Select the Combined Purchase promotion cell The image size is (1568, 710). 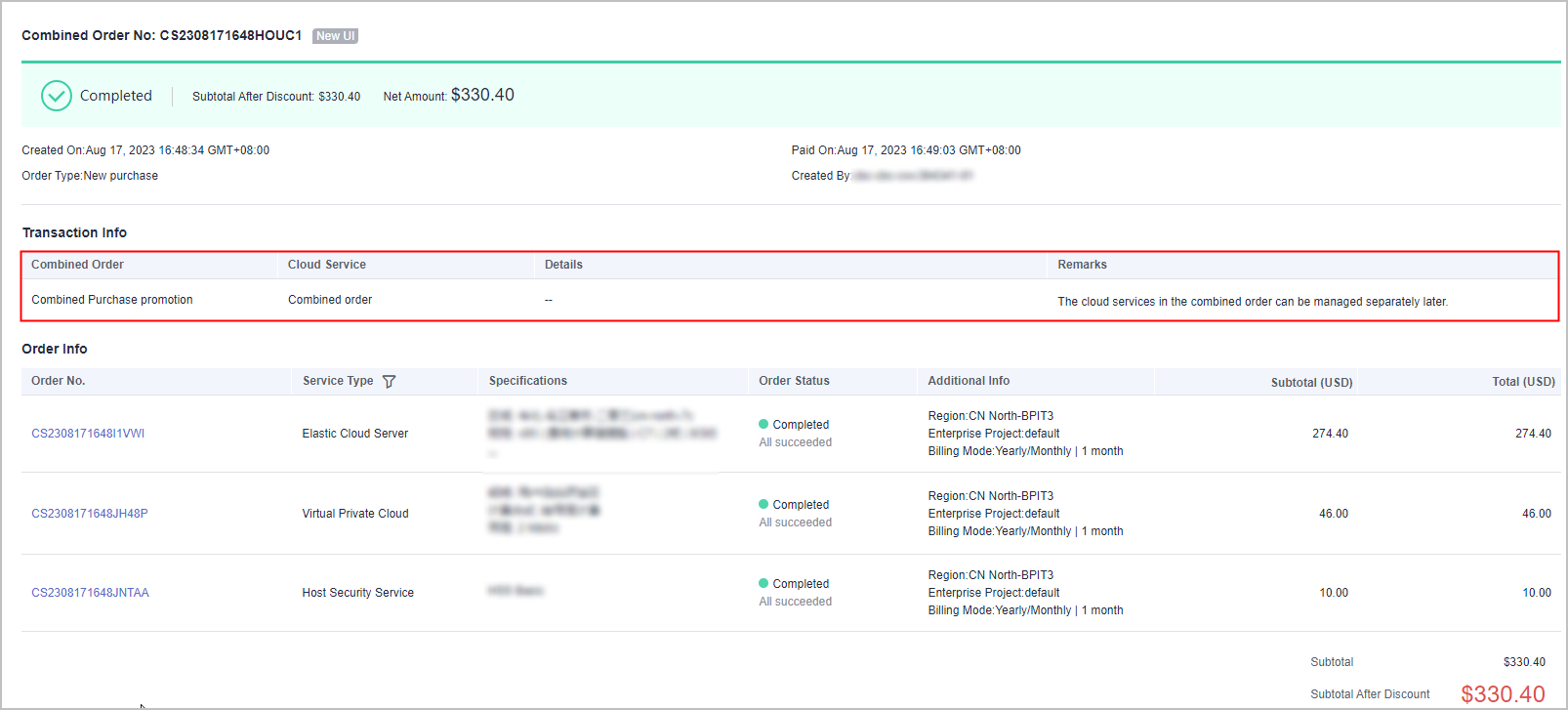(112, 300)
